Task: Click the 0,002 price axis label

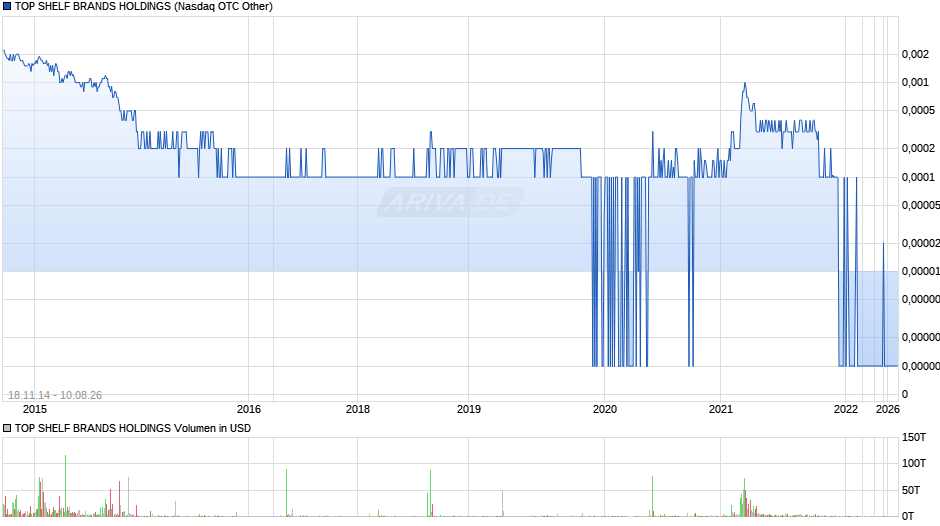Action: (x=915, y=55)
